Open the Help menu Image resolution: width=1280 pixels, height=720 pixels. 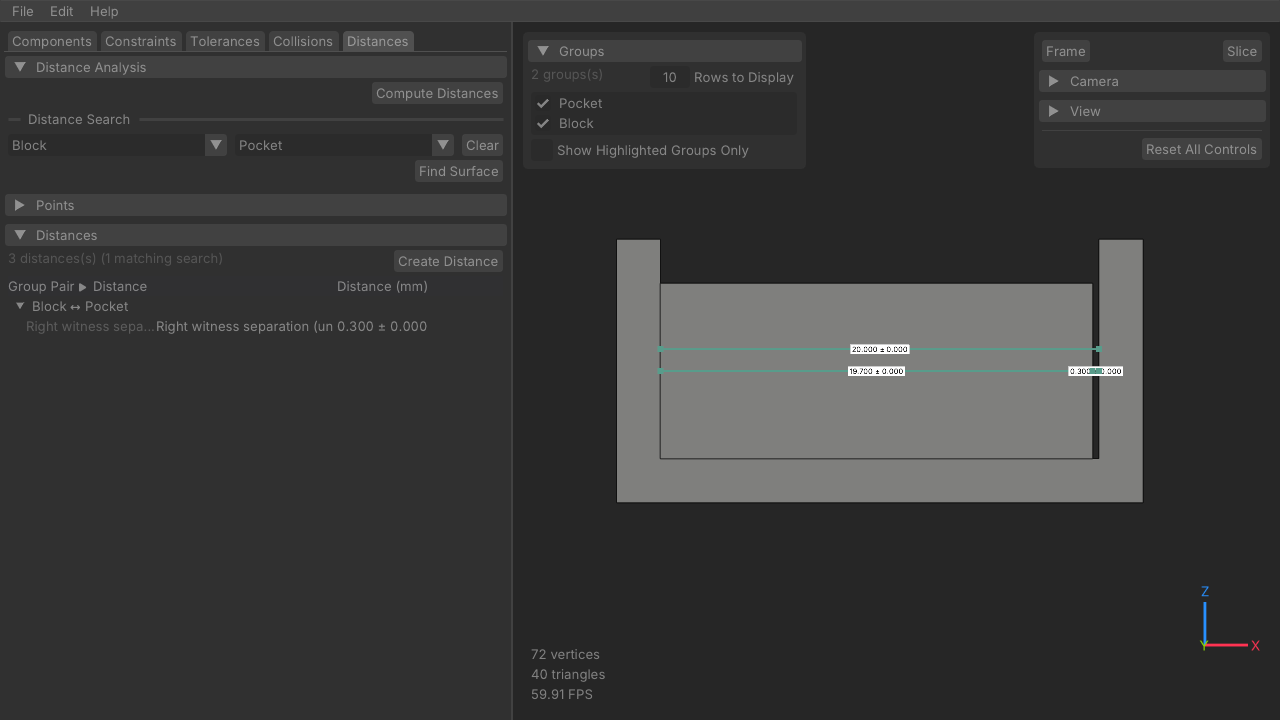pos(104,11)
